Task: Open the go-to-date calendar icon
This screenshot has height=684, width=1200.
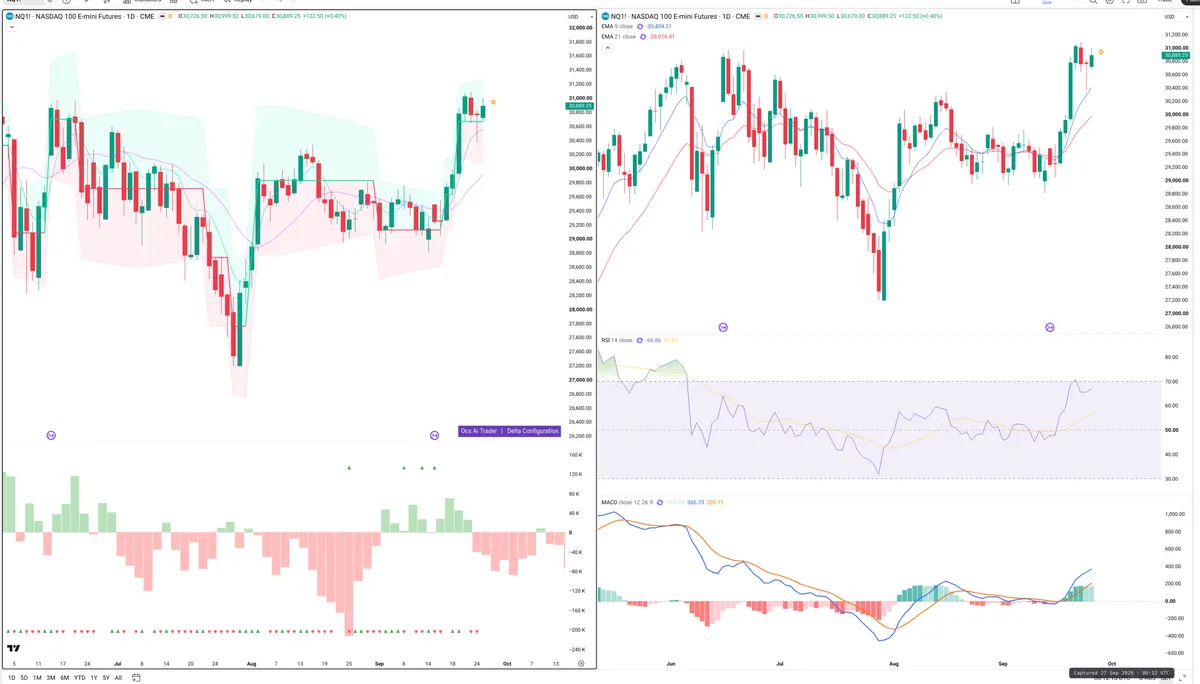Action: [137, 678]
